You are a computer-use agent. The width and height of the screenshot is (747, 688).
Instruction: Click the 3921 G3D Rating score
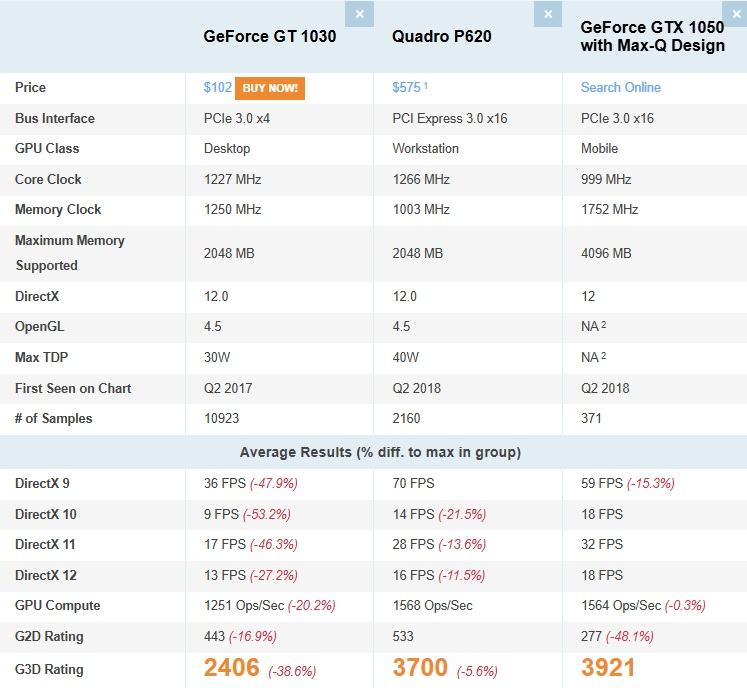(x=608, y=668)
